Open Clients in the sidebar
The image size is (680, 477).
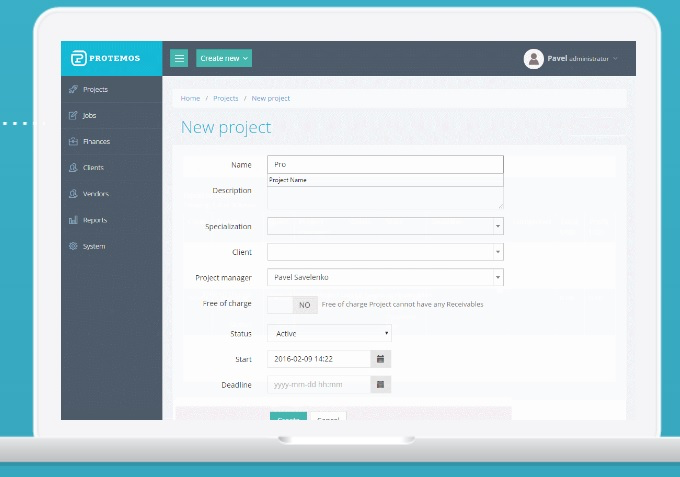(111, 167)
